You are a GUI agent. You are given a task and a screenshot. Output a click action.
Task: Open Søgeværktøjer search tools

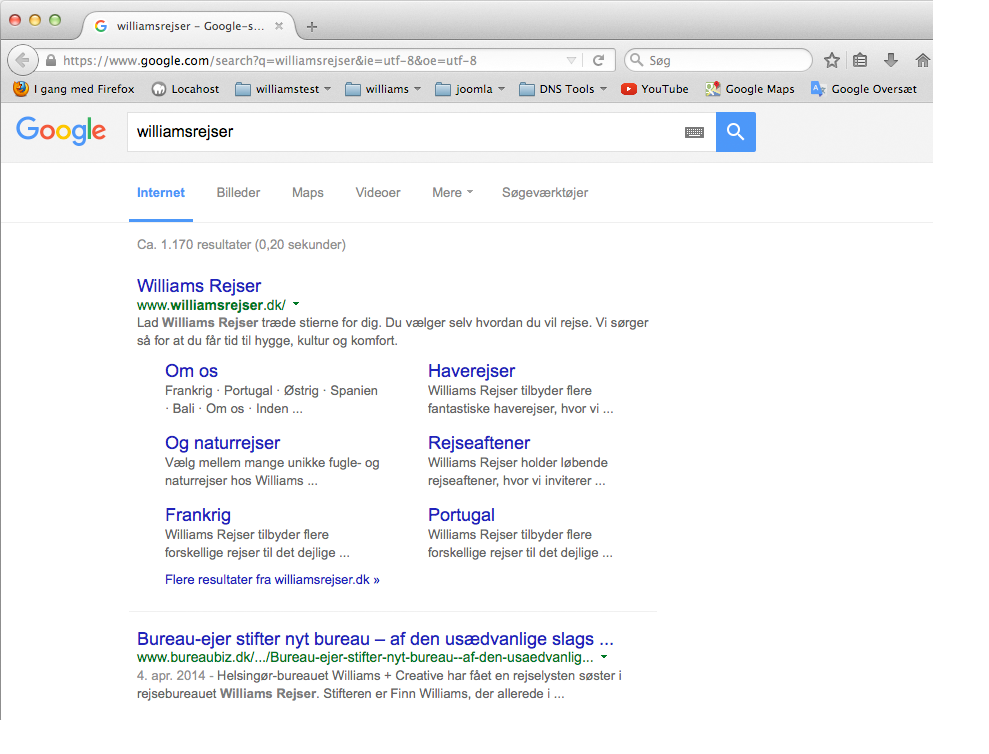[545, 192]
